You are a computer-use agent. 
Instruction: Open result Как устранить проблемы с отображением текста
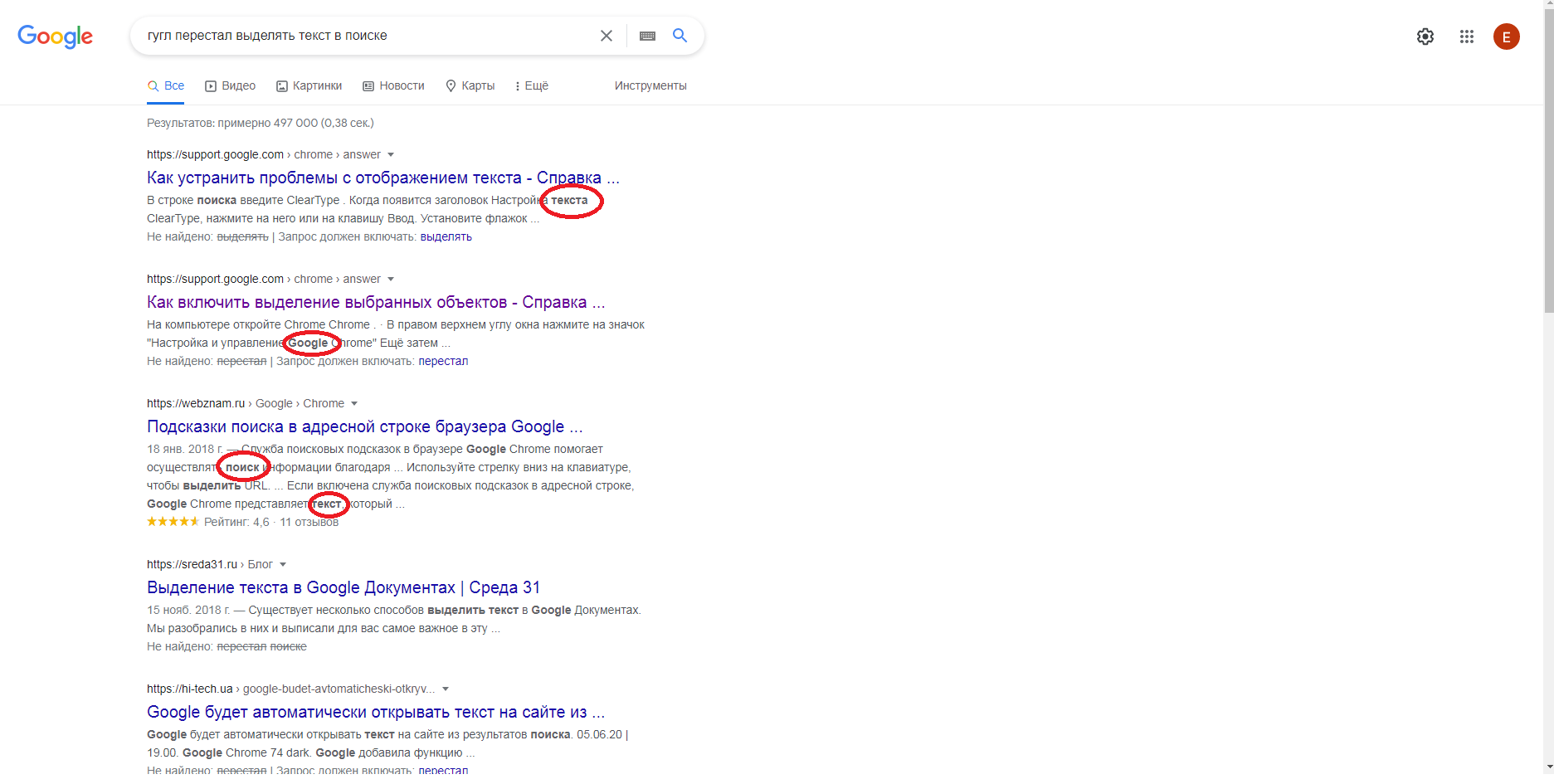383,178
